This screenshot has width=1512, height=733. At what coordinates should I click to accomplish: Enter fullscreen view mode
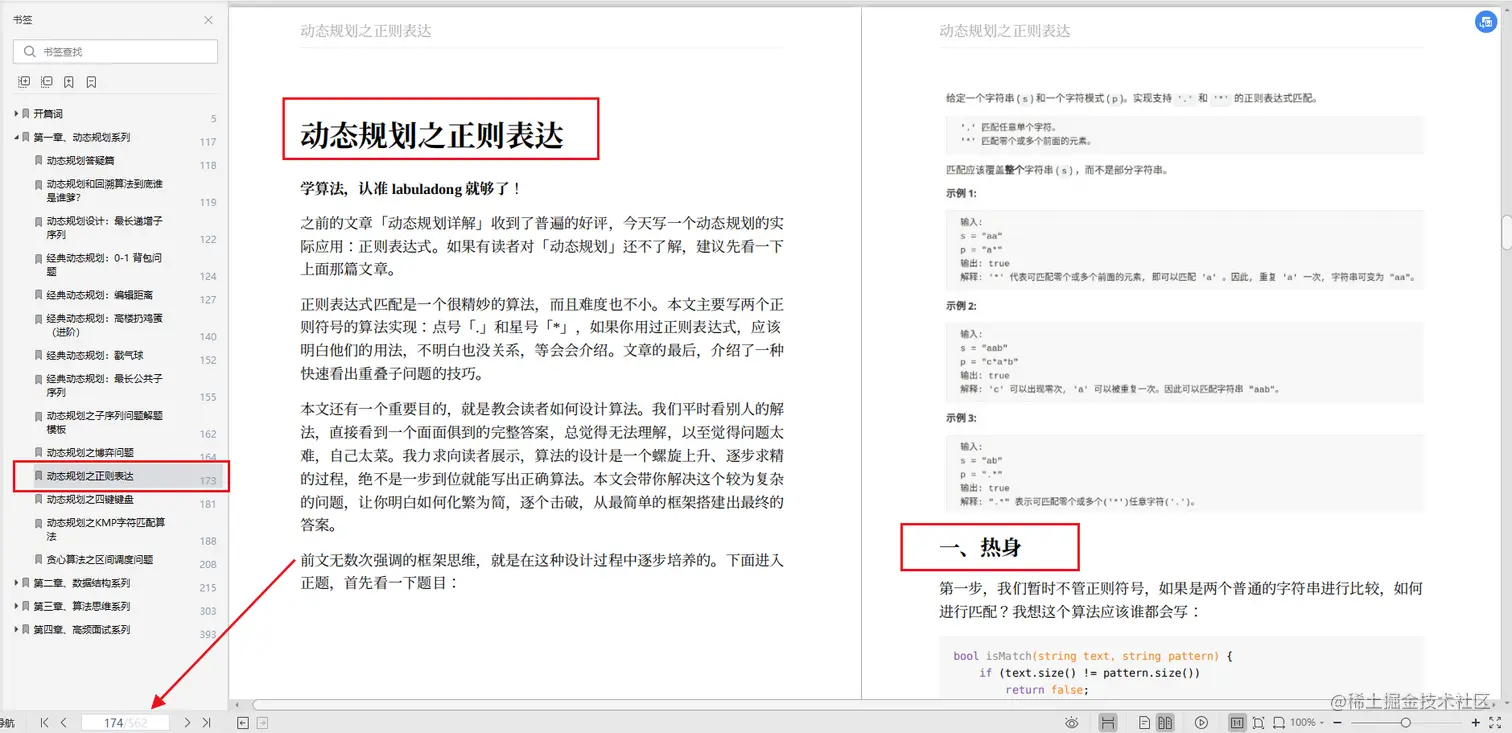point(1495,722)
